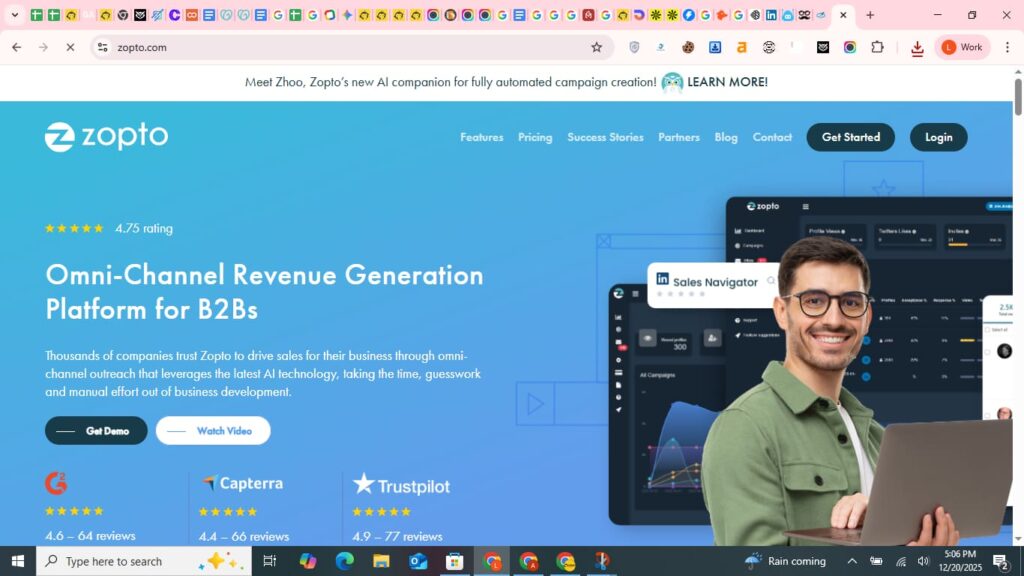This screenshot has width=1024, height=576.
Task: Click the G2 reviews logo
Action: pos(56,484)
